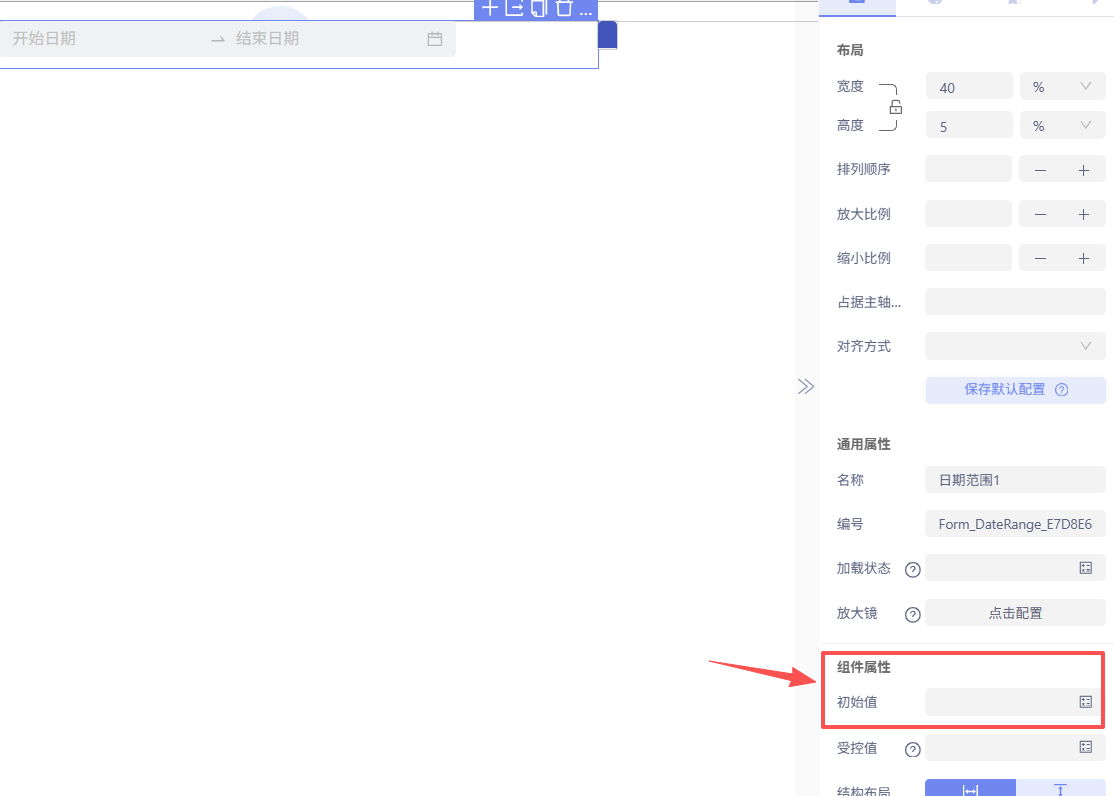Click the move-out icon in the floating toolbar
The height and width of the screenshot is (796, 1114).
coord(512,9)
